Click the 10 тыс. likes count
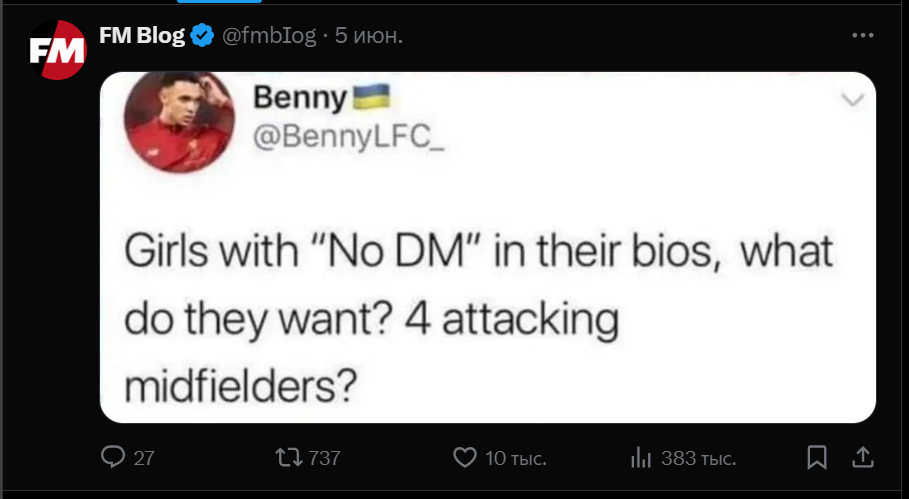The image size is (909, 499). click(515, 459)
